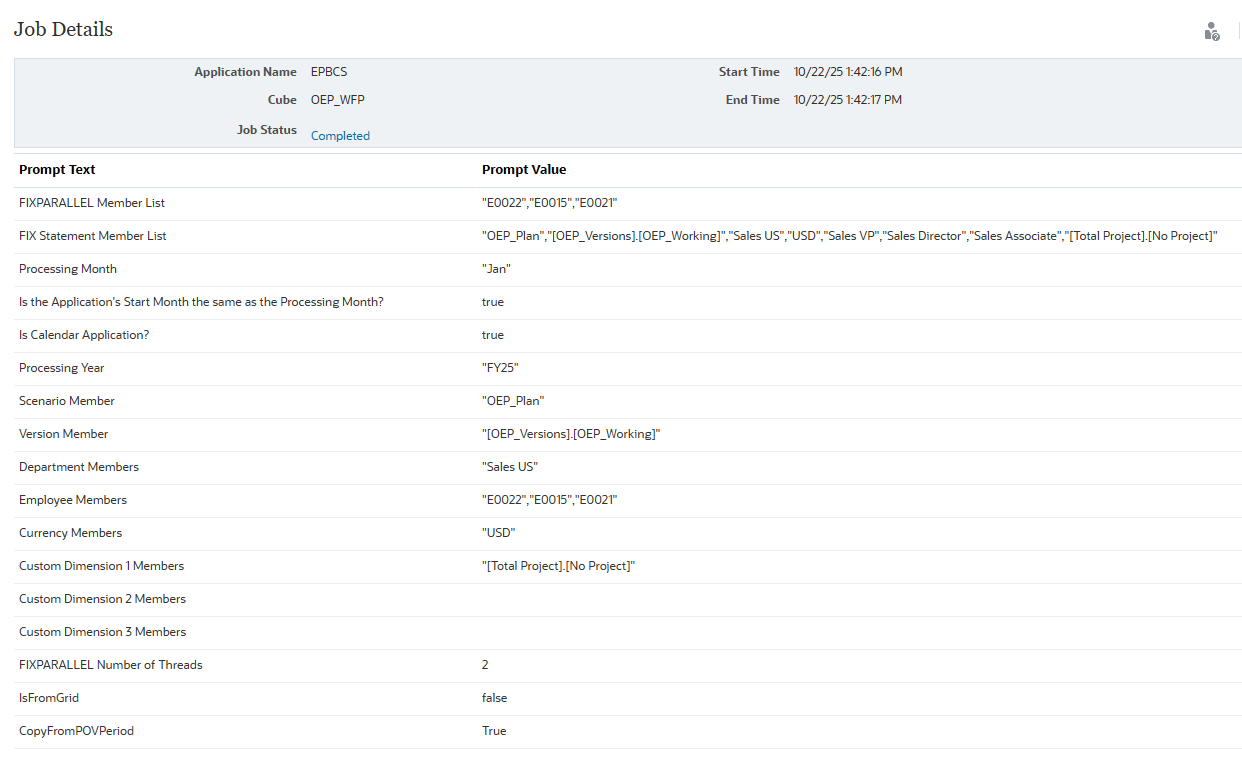This screenshot has height=770, width=1242.
Task: Select the Processing Year label
Action: tap(62, 368)
